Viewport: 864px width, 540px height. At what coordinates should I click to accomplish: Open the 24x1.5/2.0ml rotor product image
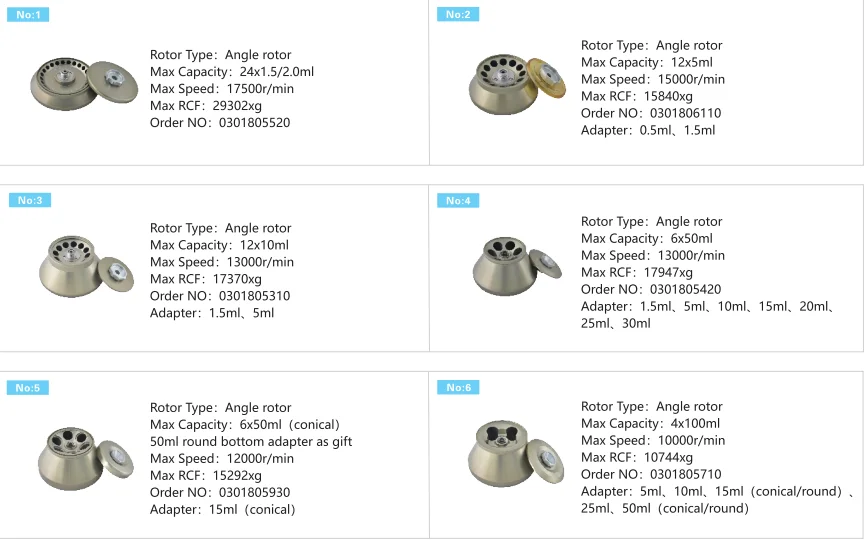coord(81,84)
